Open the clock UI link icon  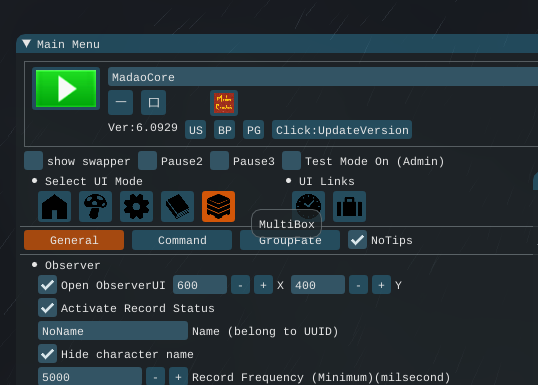click(x=308, y=207)
